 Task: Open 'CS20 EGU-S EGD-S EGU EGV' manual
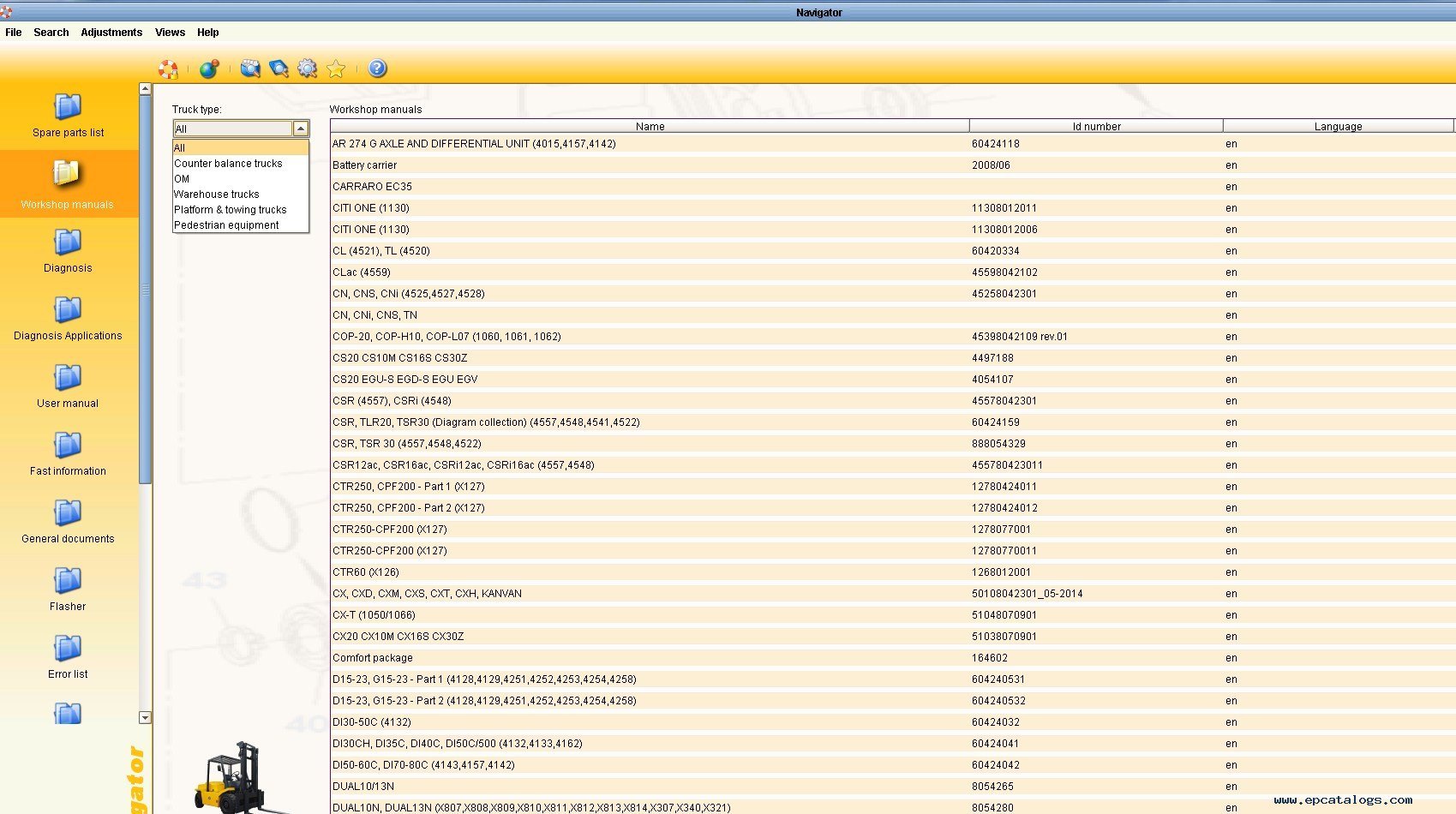[892, 380]
